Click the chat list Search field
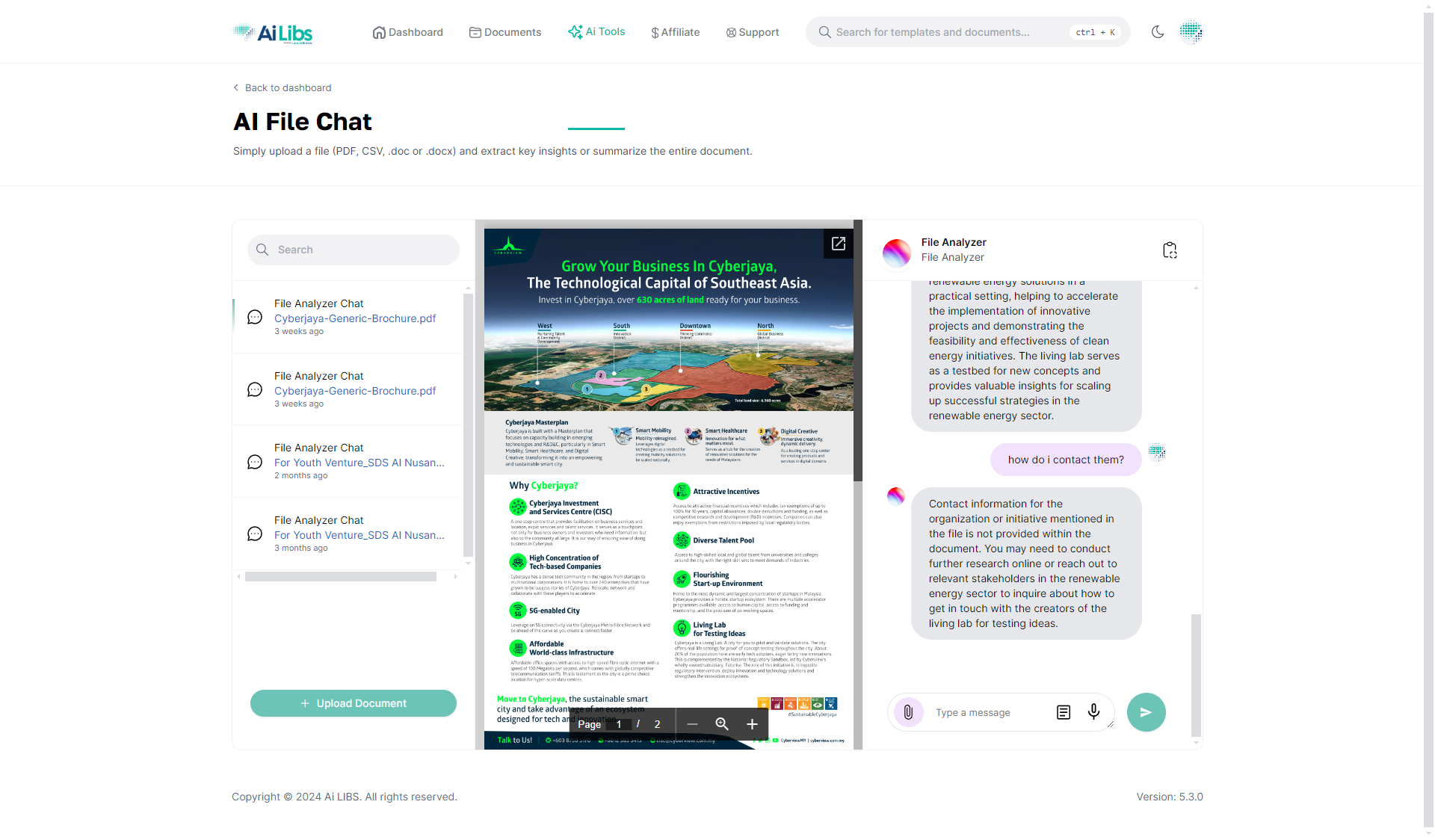 click(x=354, y=250)
